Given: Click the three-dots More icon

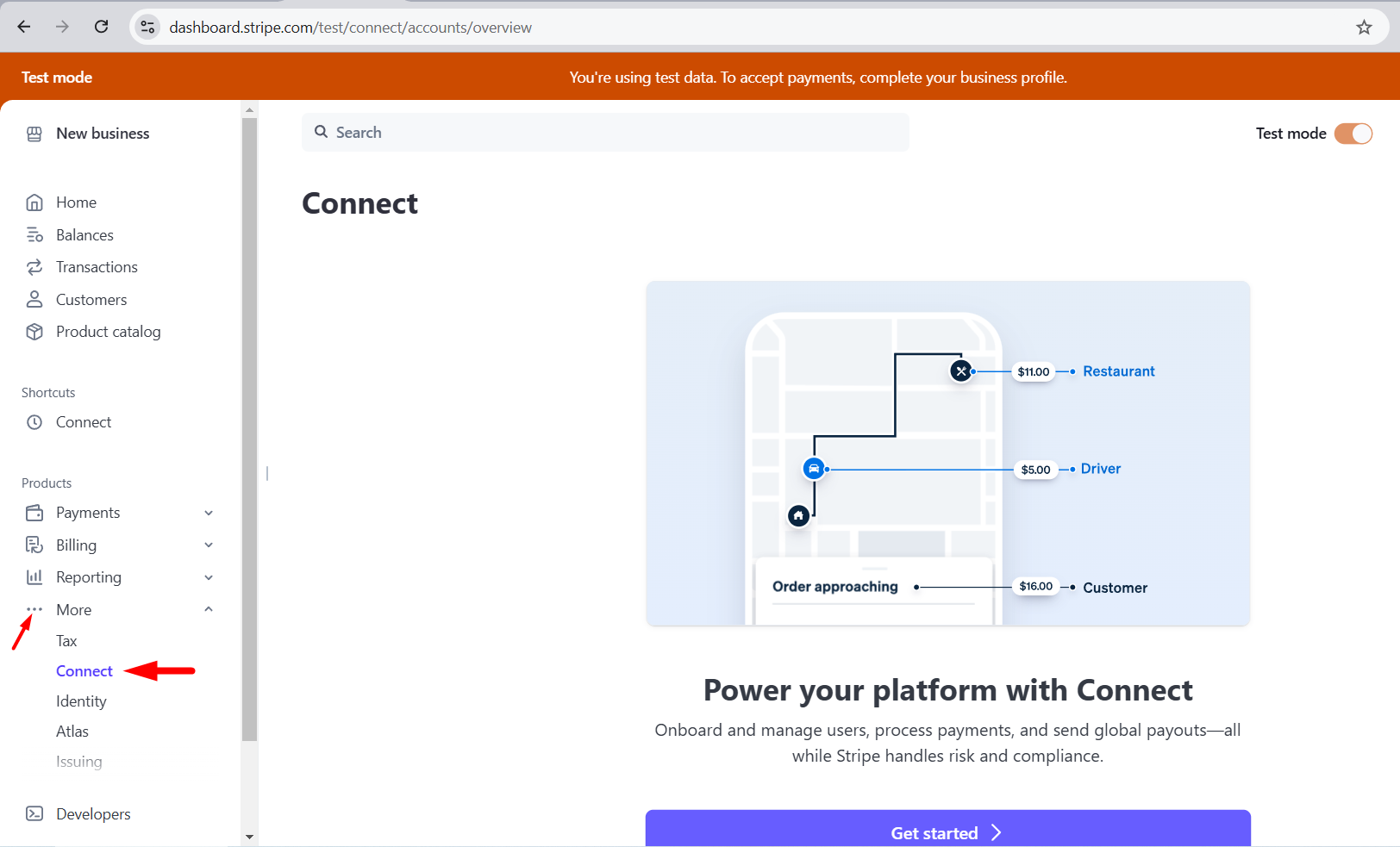Looking at the screenshot, I should 34,609.
